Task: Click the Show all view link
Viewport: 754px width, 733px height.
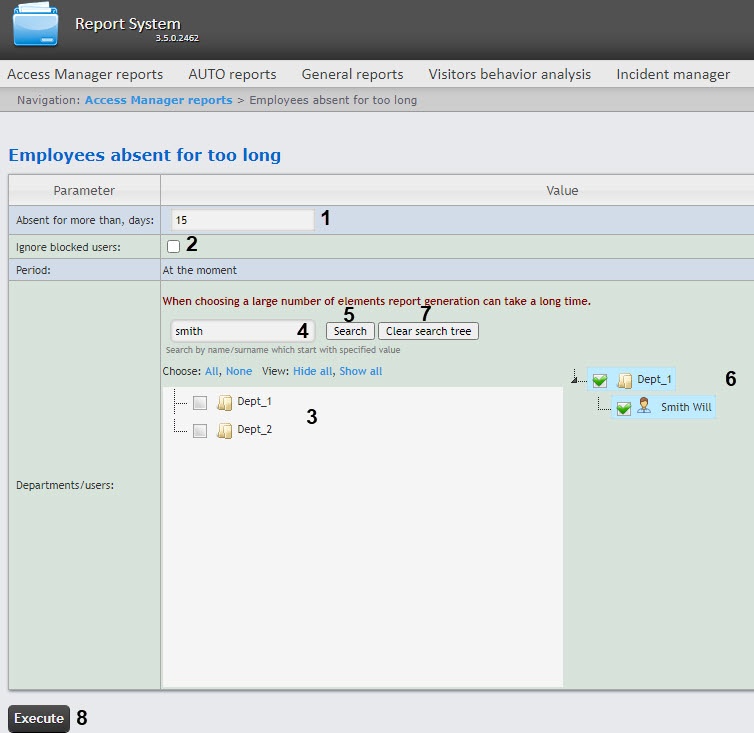Action: coord(360,371)
